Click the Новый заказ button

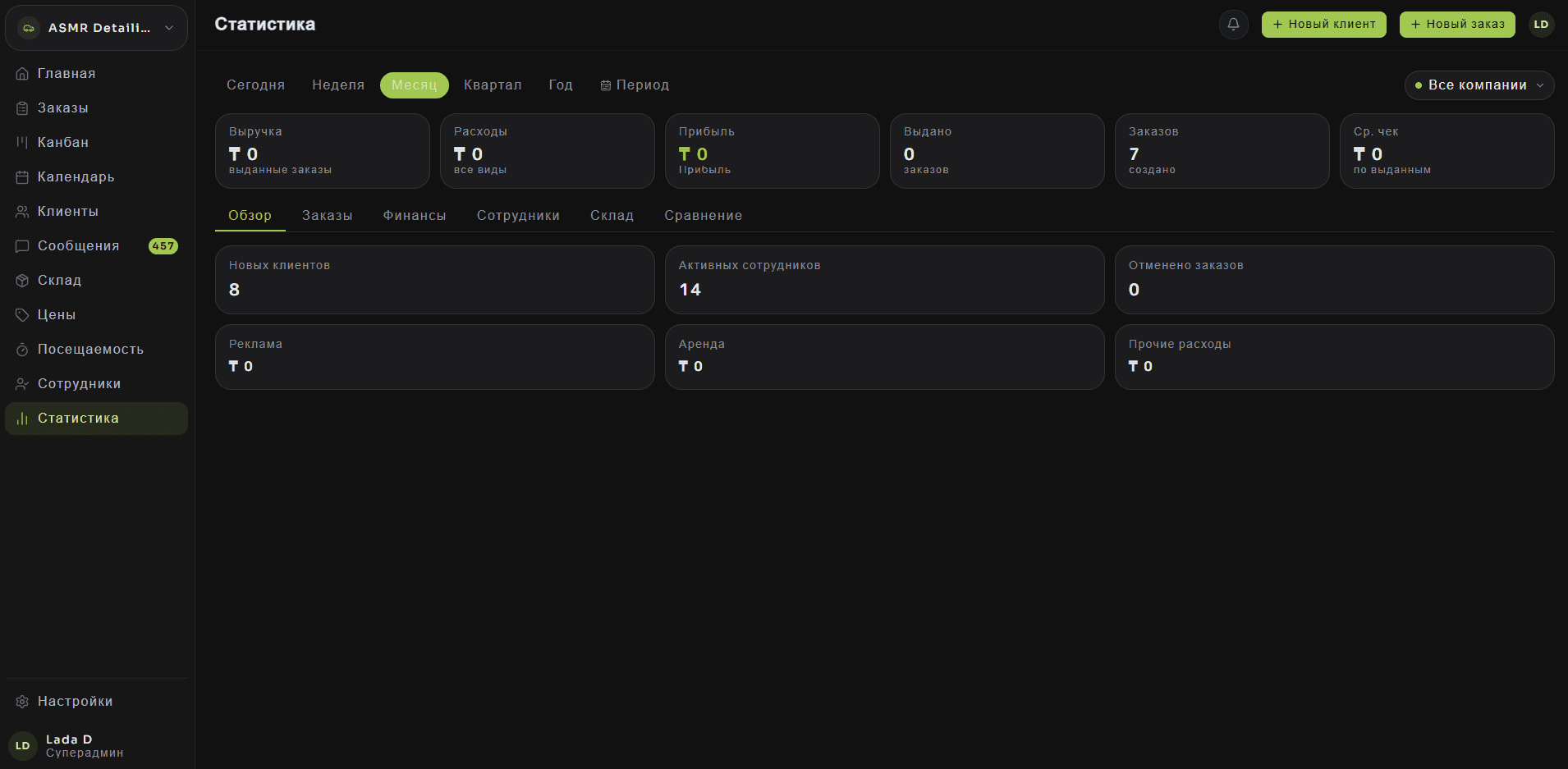tap(1457, 25)
